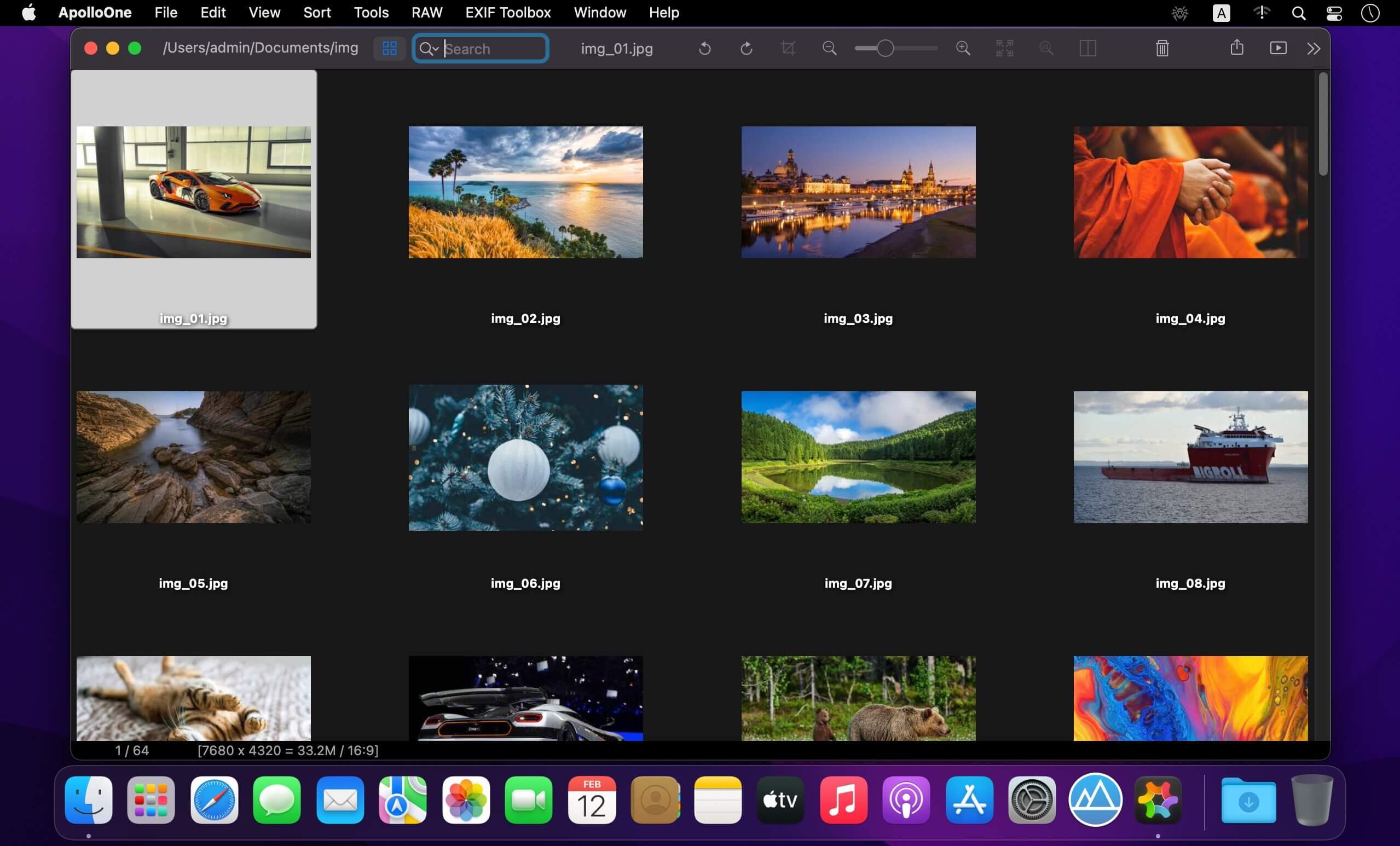Viewport: 1400px width, 846px height.
Task: Select the crop tool icon
Action: click(x=788, y=48)
